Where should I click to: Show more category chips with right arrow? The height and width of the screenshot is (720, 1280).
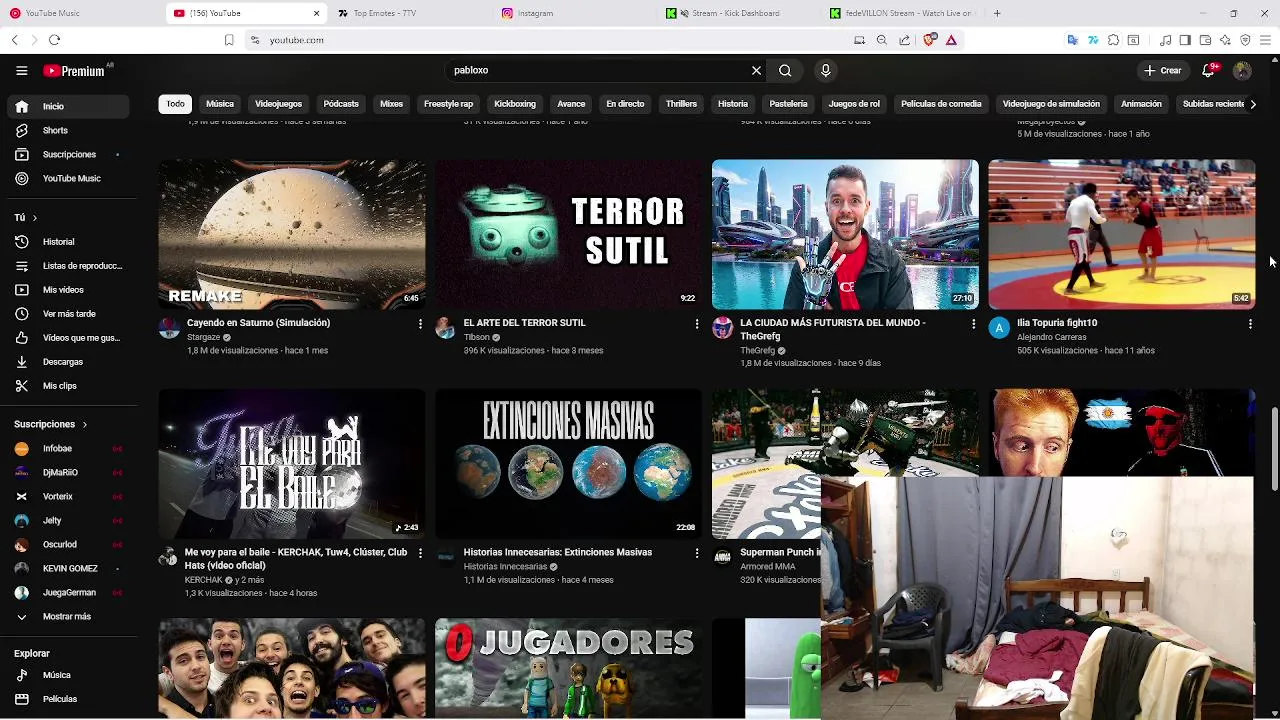pos(1252,104)
